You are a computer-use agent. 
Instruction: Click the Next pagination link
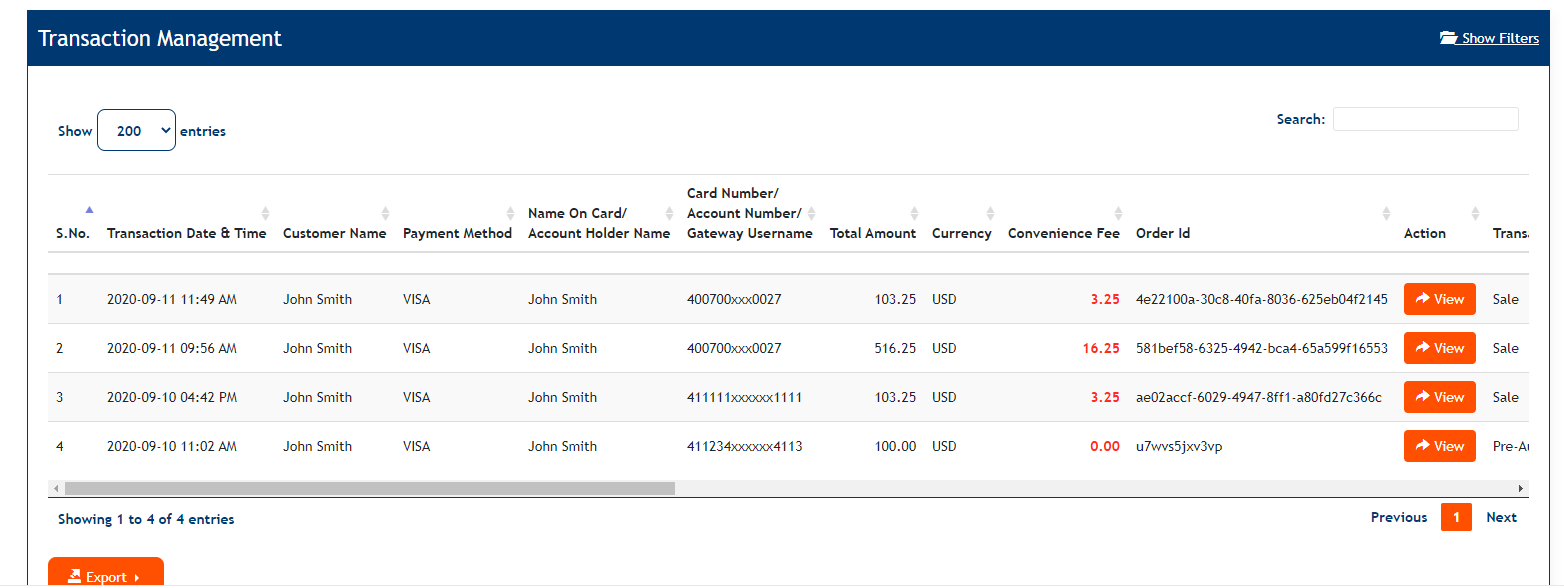1501,517
